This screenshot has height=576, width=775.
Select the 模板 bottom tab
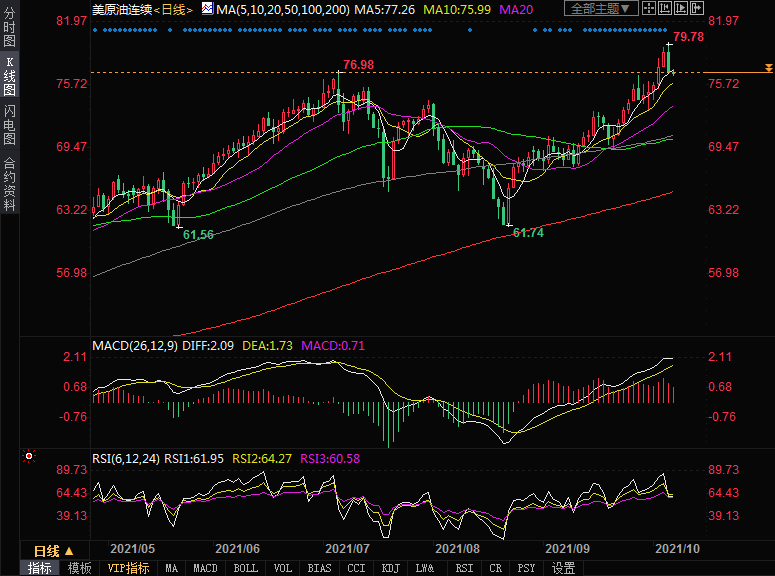tap(80, 568)
